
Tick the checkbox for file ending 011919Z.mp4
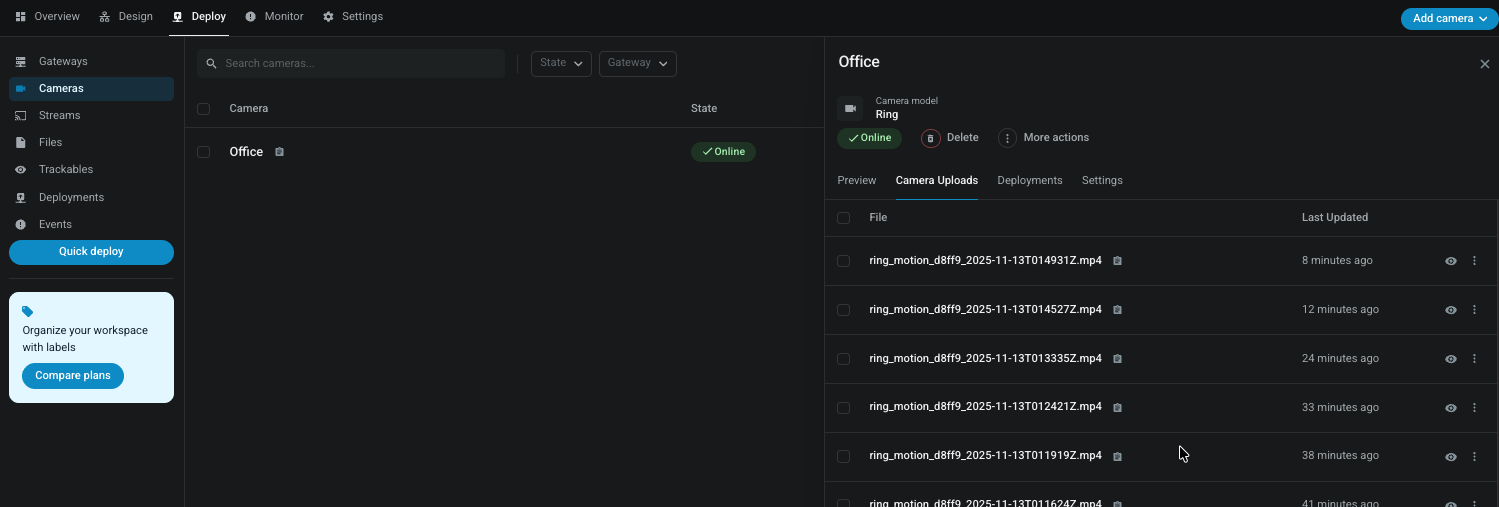(844, 456)
